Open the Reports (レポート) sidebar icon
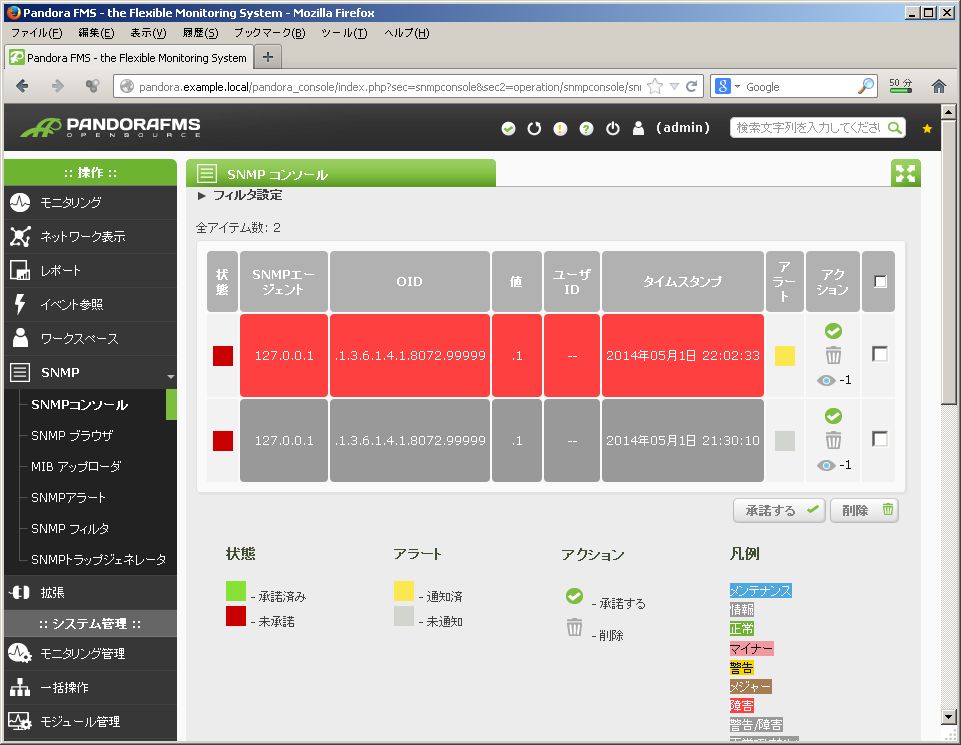The width and height of the screenshot is (961, 745). [20, 270]
